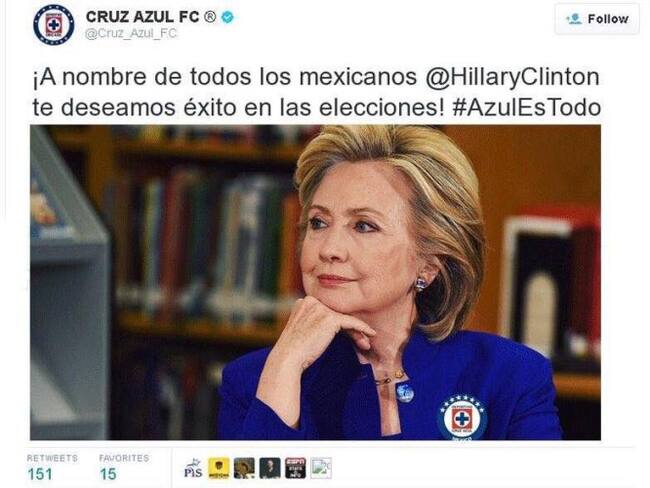Open the @HillaryClinton mention link

(x=513, y=78)
